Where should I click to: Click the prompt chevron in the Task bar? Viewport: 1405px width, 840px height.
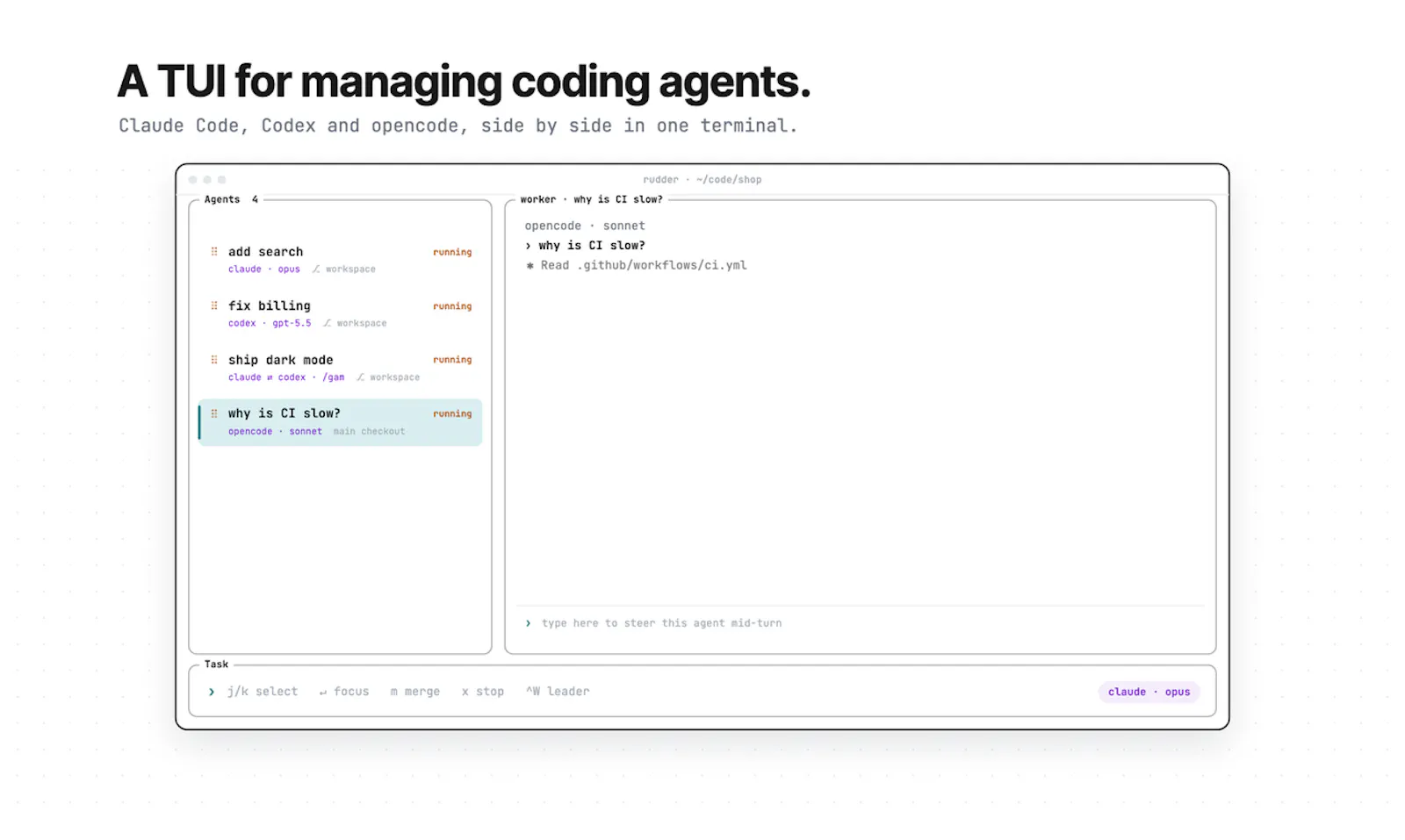pyautogui.click(x=212, y=692)
